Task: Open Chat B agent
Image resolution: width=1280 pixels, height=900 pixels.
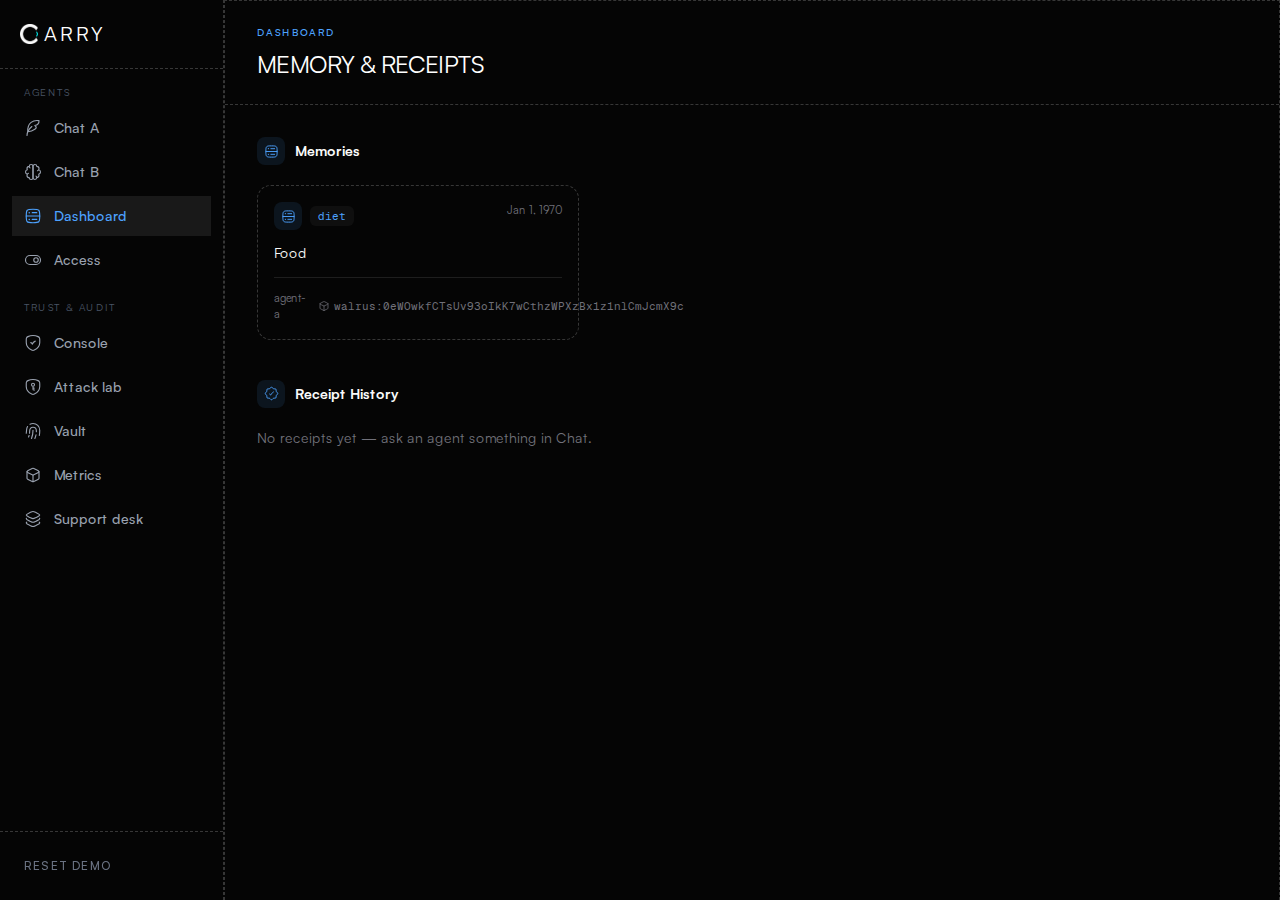Action: coord(111,172)
